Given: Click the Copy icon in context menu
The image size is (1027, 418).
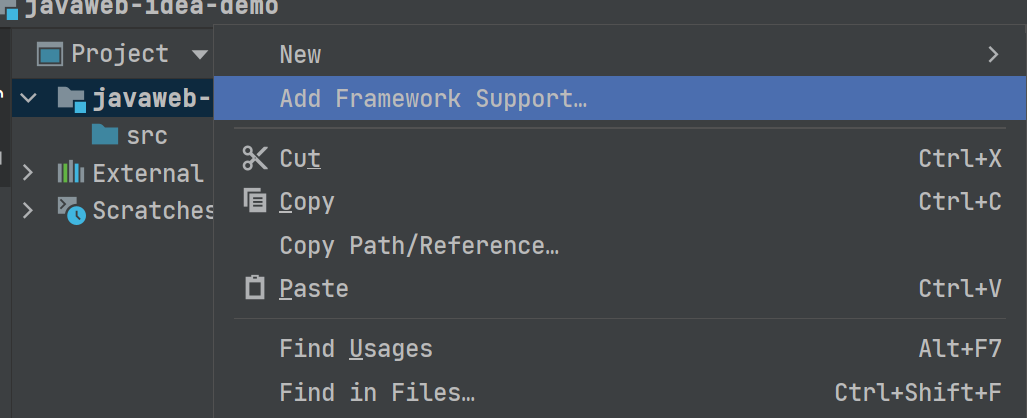Looking at the screenshot, I should point(255,200).
